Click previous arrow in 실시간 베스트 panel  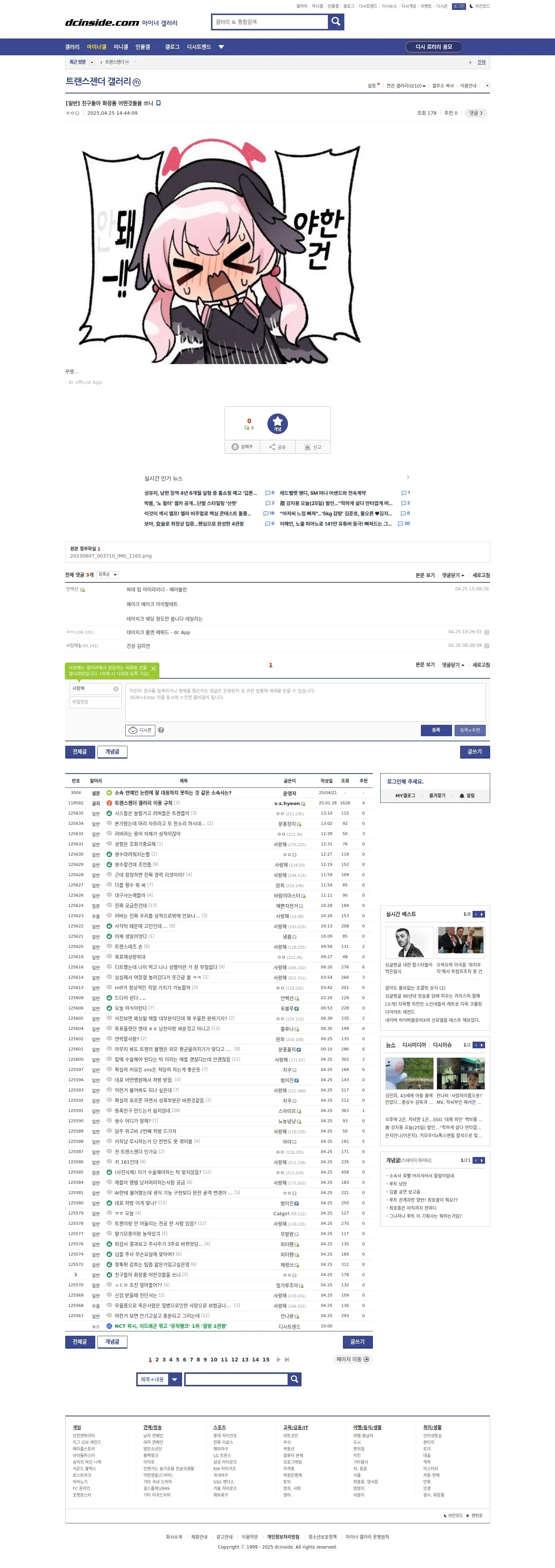[475, 914]
